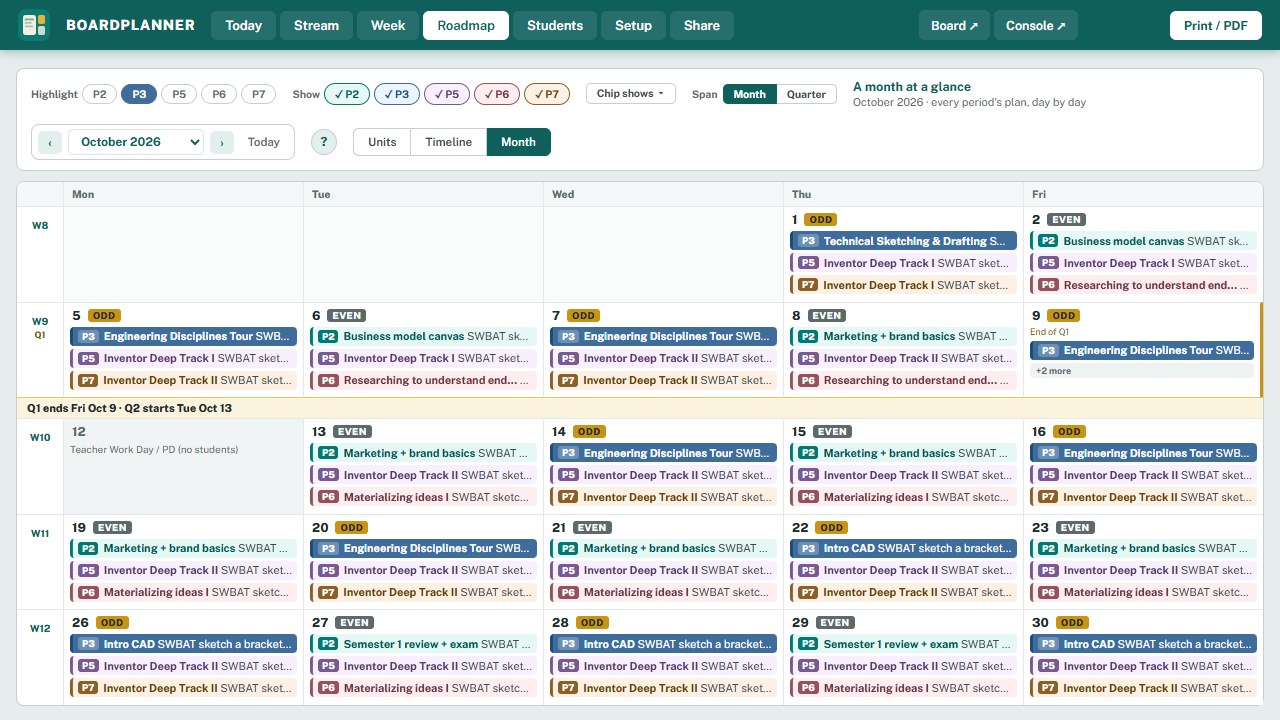The image size is (1280, 720).
Task: Set span to Month
Action: coord(749,94)
